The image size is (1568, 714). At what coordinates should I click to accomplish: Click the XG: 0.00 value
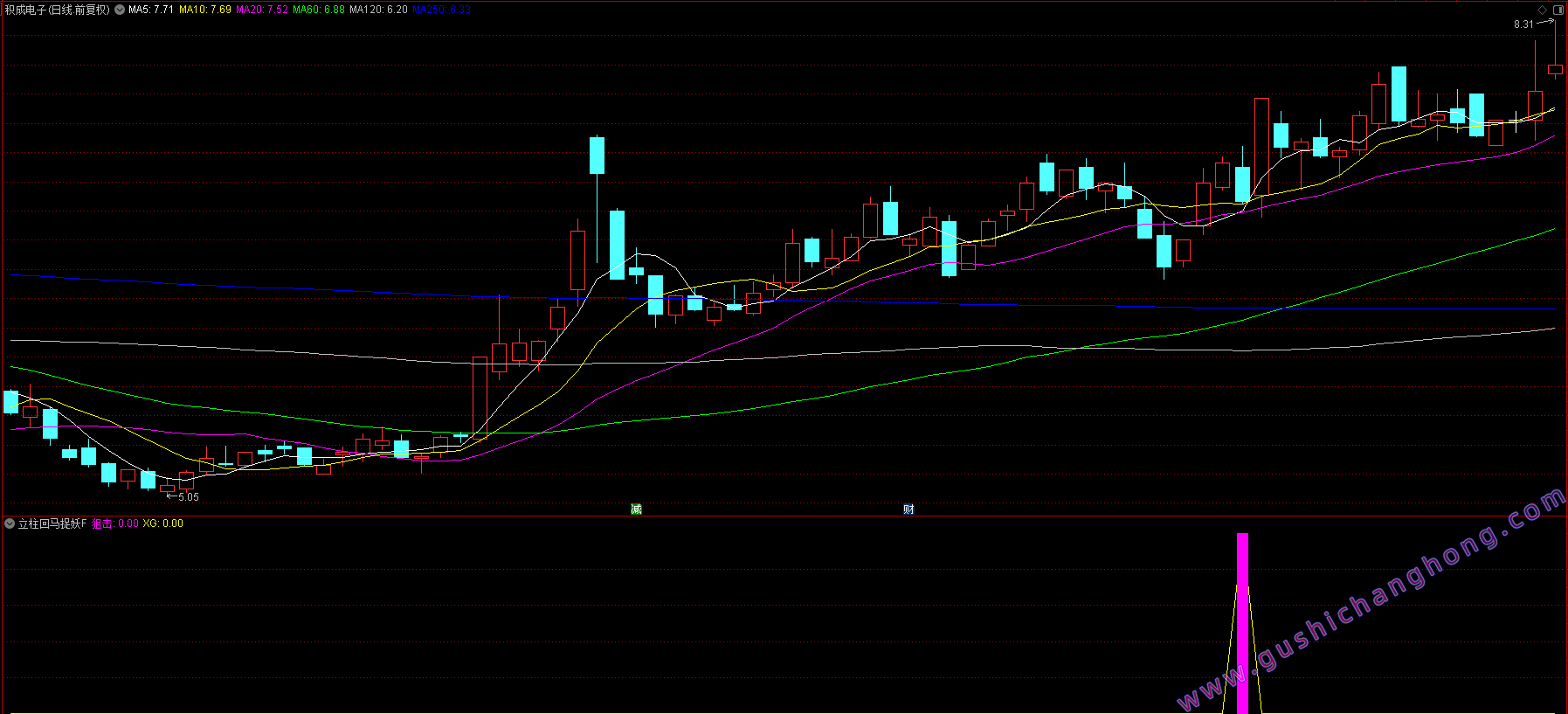163,523
